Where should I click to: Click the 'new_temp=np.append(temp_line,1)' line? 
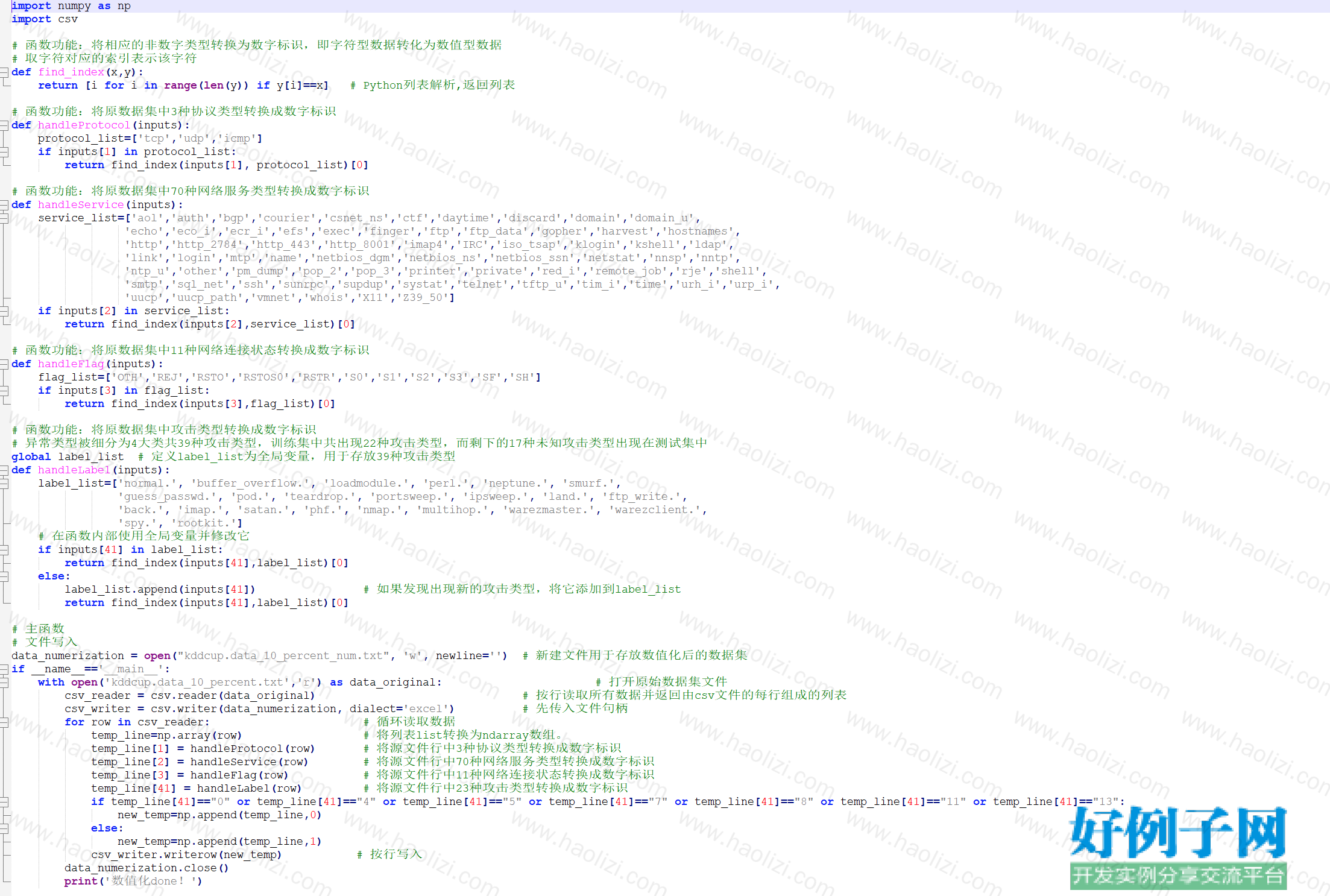pos(219,842)
